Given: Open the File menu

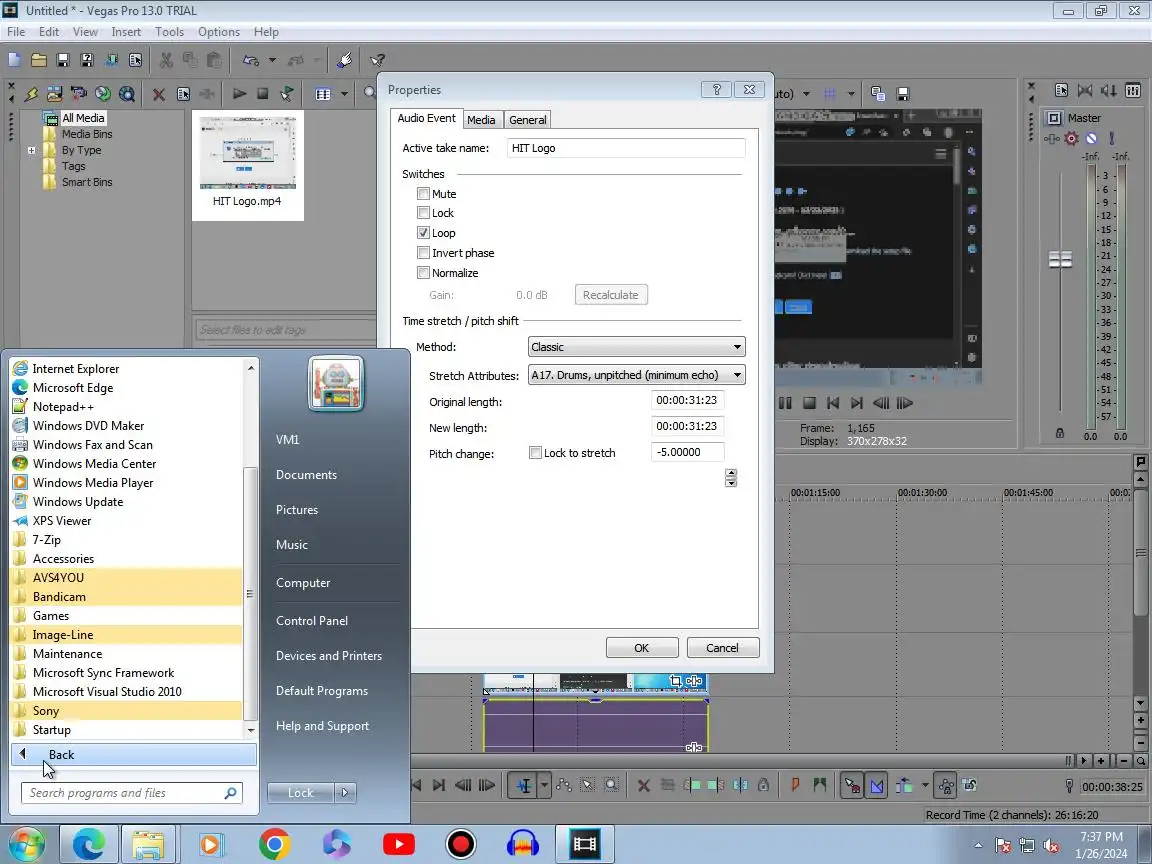Looking at the screenshot, I should pyautogui.click(x=15, y=32).
